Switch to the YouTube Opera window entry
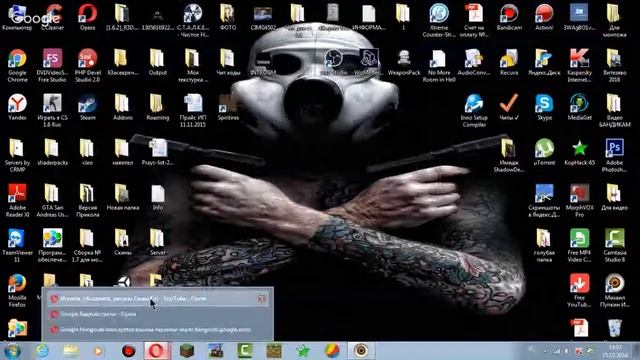This screenshot has height=360, width=640. coord(158,299)
